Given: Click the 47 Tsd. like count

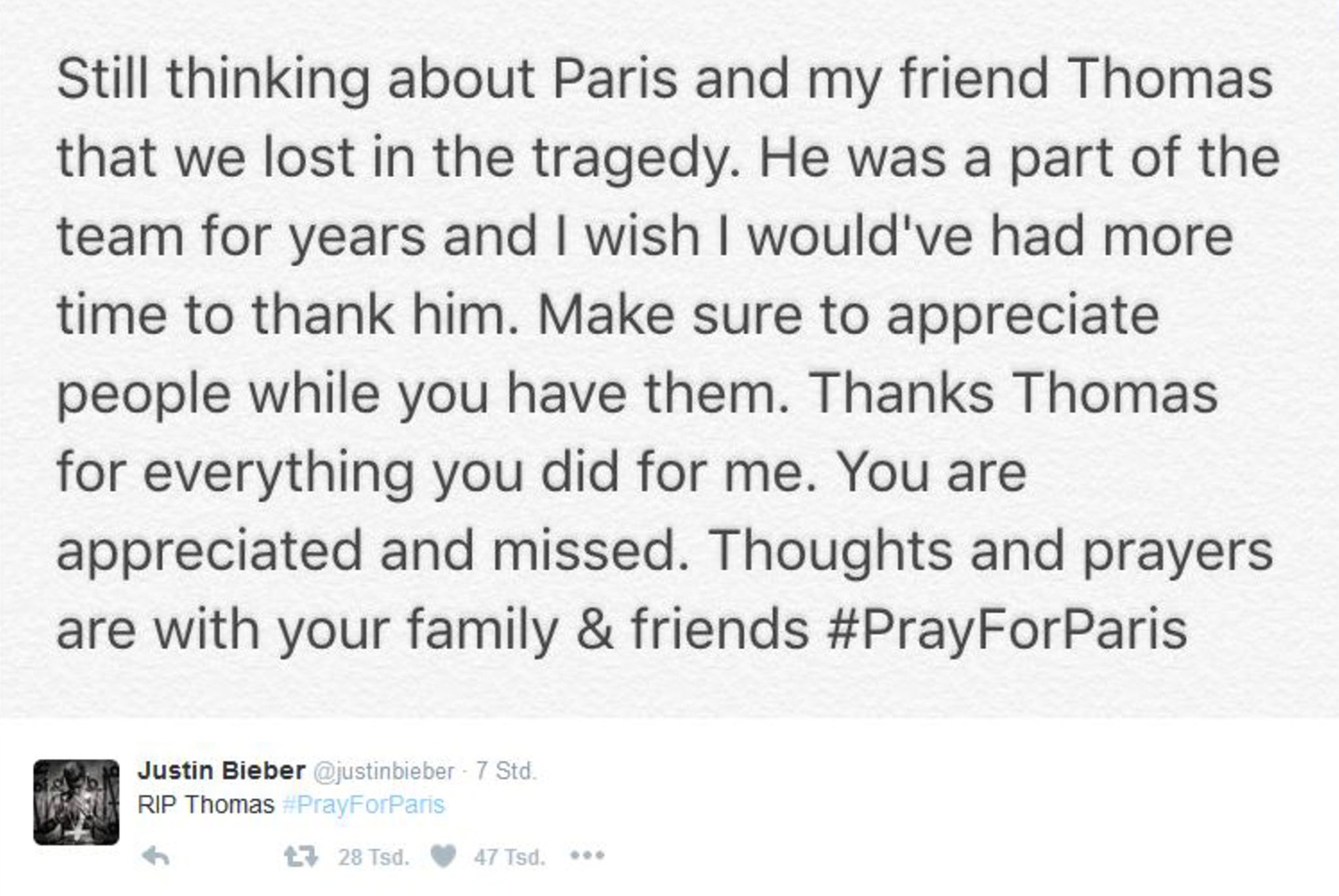Looking at the screenshot, I should pyautogui.click(x=509, y=857).
